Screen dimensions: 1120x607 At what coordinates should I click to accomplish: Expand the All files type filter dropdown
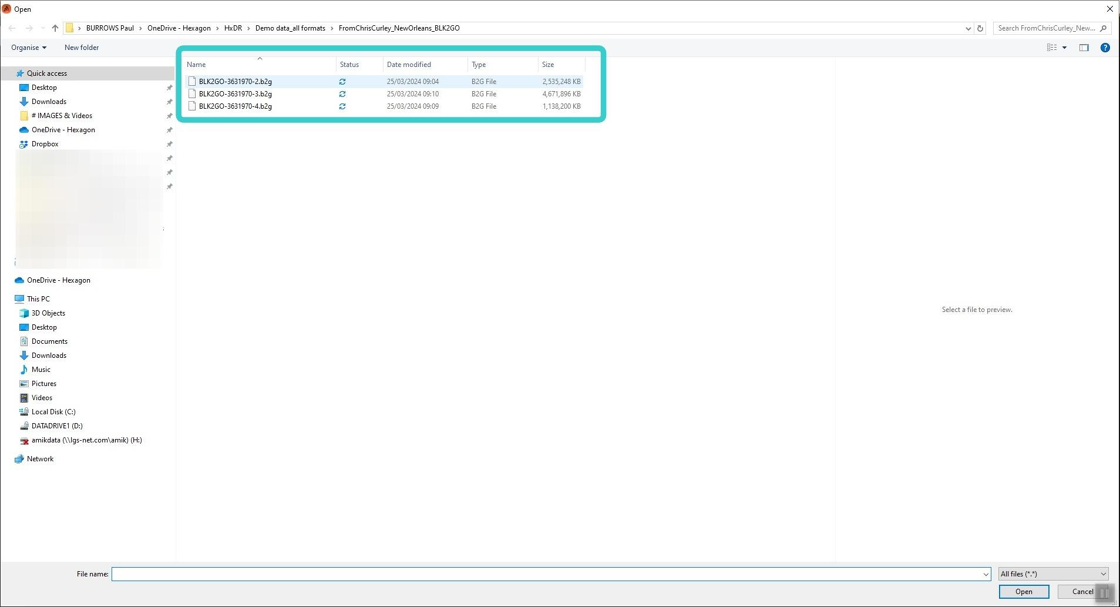click(x=1053, y=574)
